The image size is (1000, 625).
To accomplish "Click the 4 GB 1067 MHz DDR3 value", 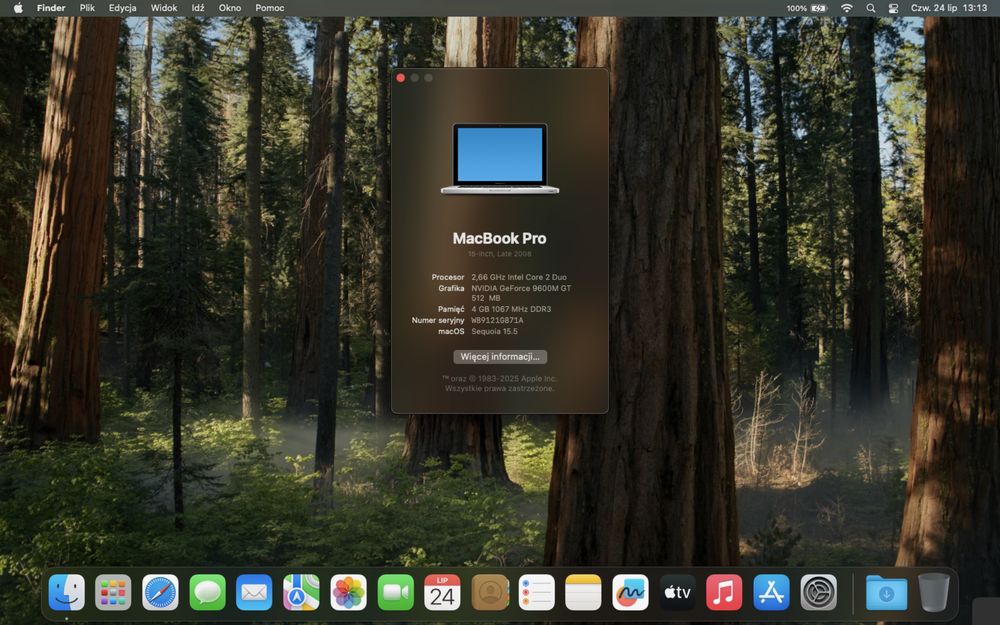I will click(x=511, y=309).
